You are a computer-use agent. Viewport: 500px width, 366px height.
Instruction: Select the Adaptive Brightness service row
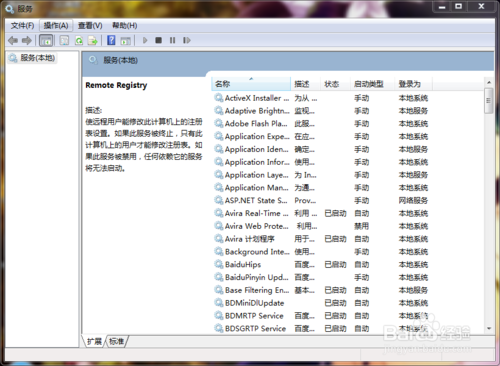pos(321,111)
